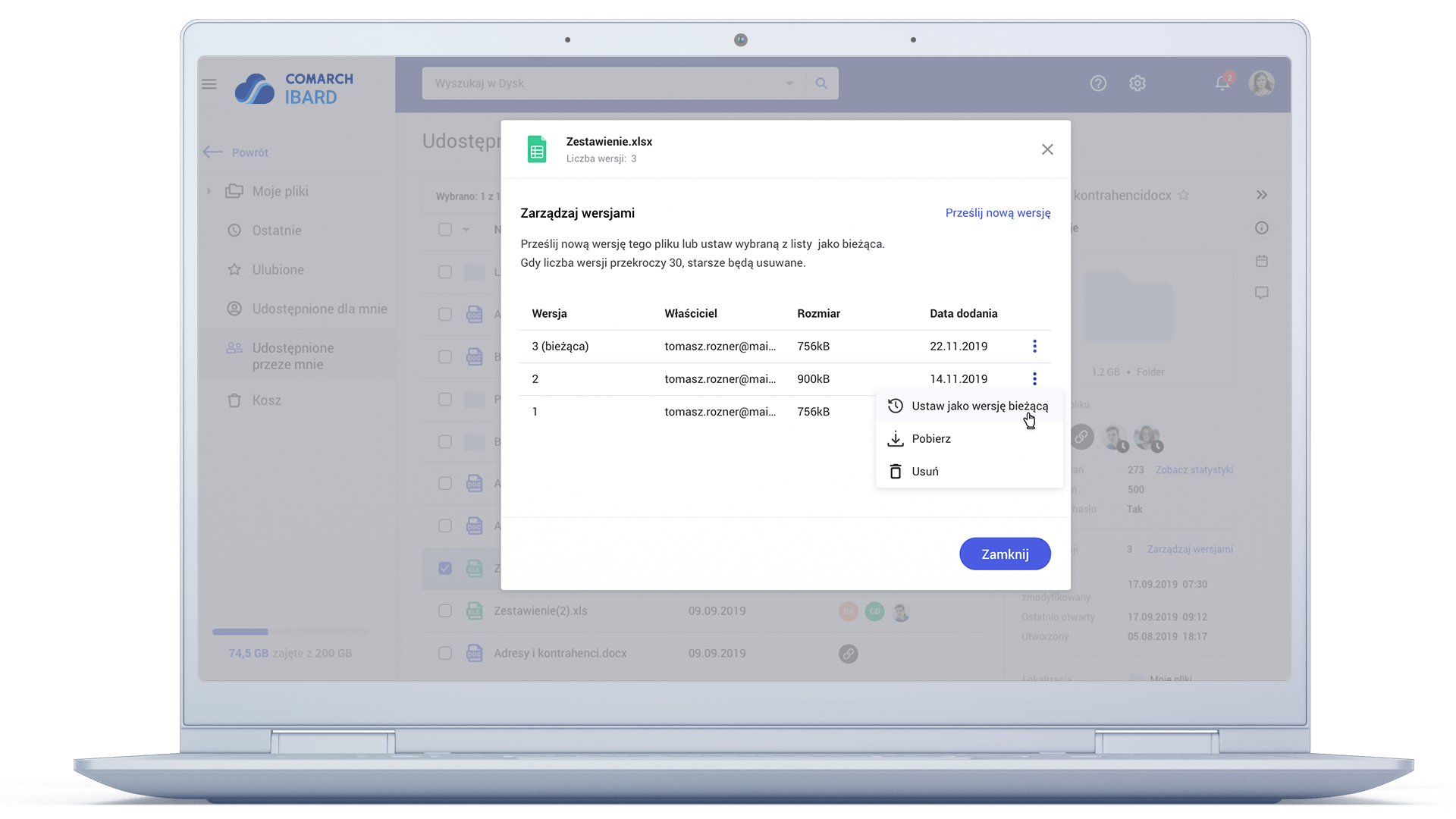1456x819 pixels.
Task: Click the storage usage progress bar
Action: coord(290,632)
